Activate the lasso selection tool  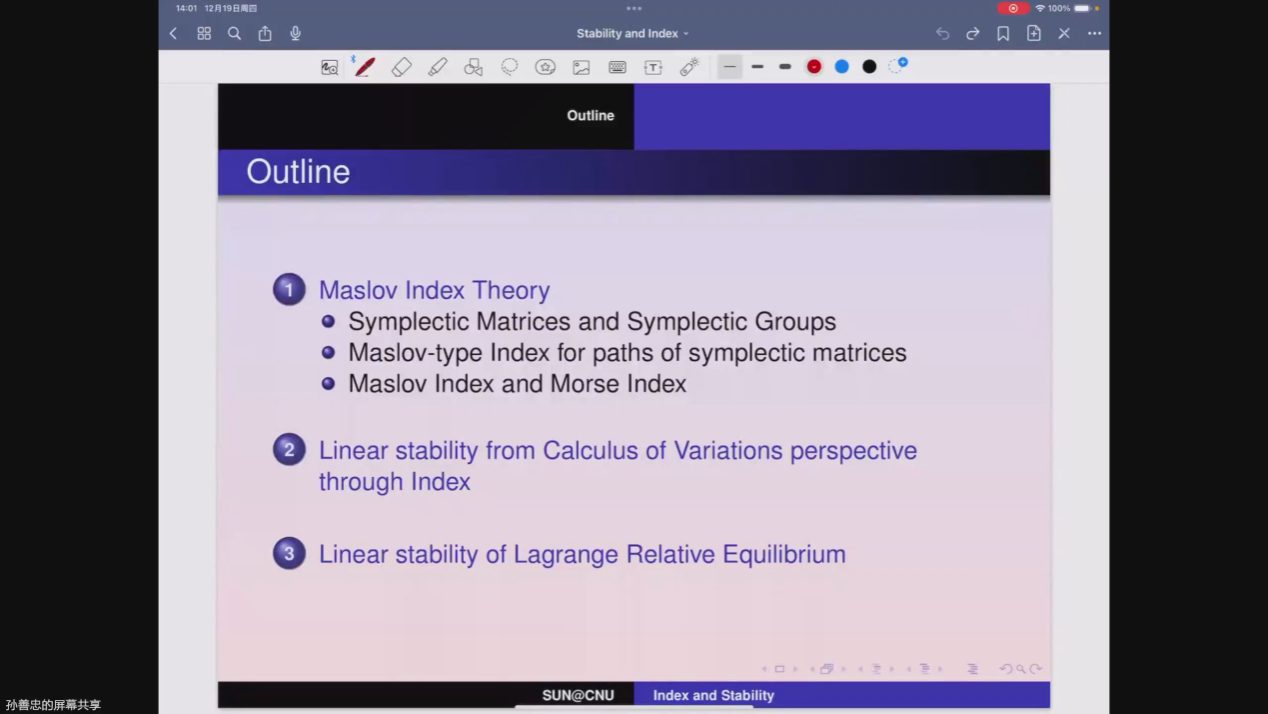509,67
